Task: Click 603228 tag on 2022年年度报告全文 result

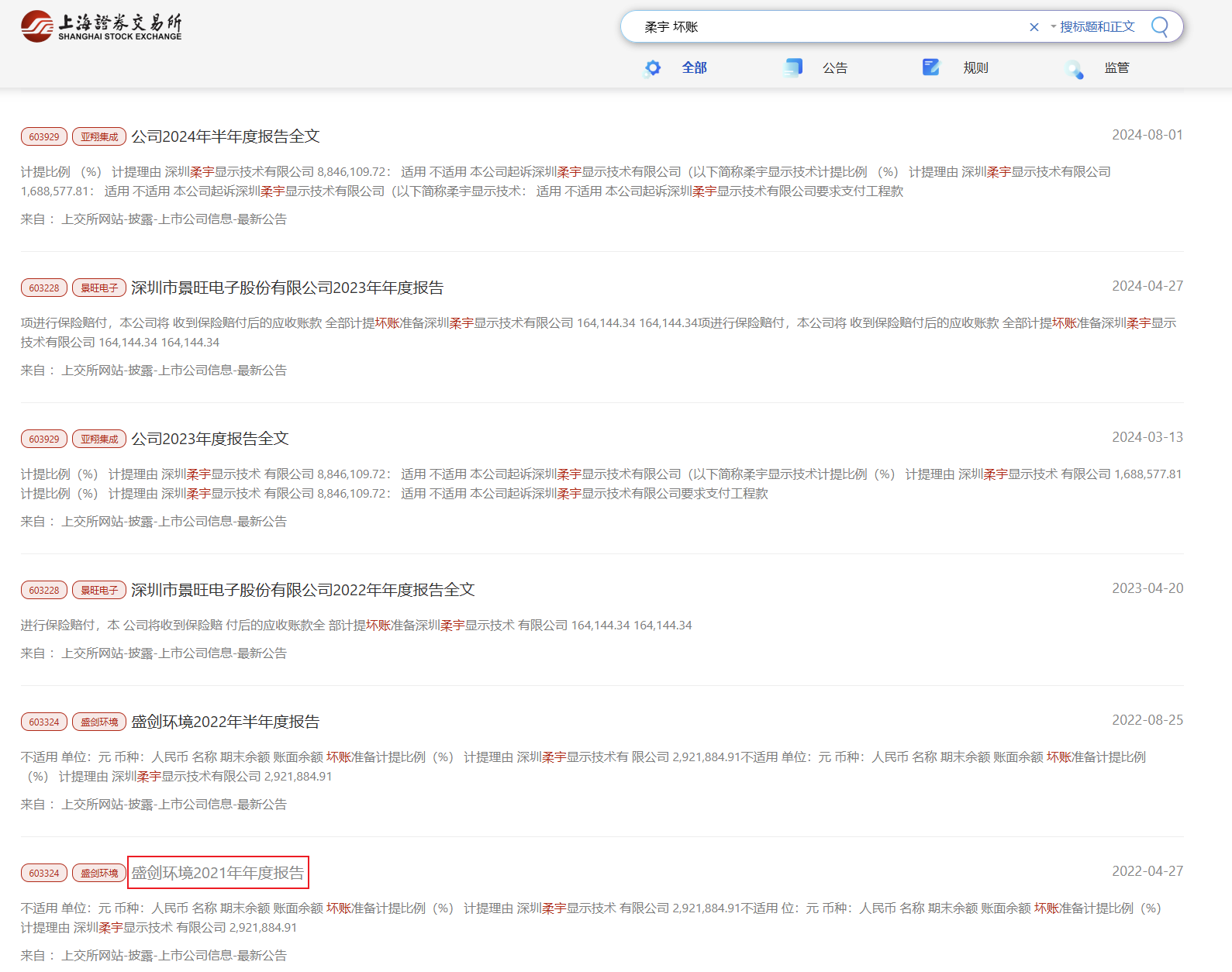Action: (44, 590)
